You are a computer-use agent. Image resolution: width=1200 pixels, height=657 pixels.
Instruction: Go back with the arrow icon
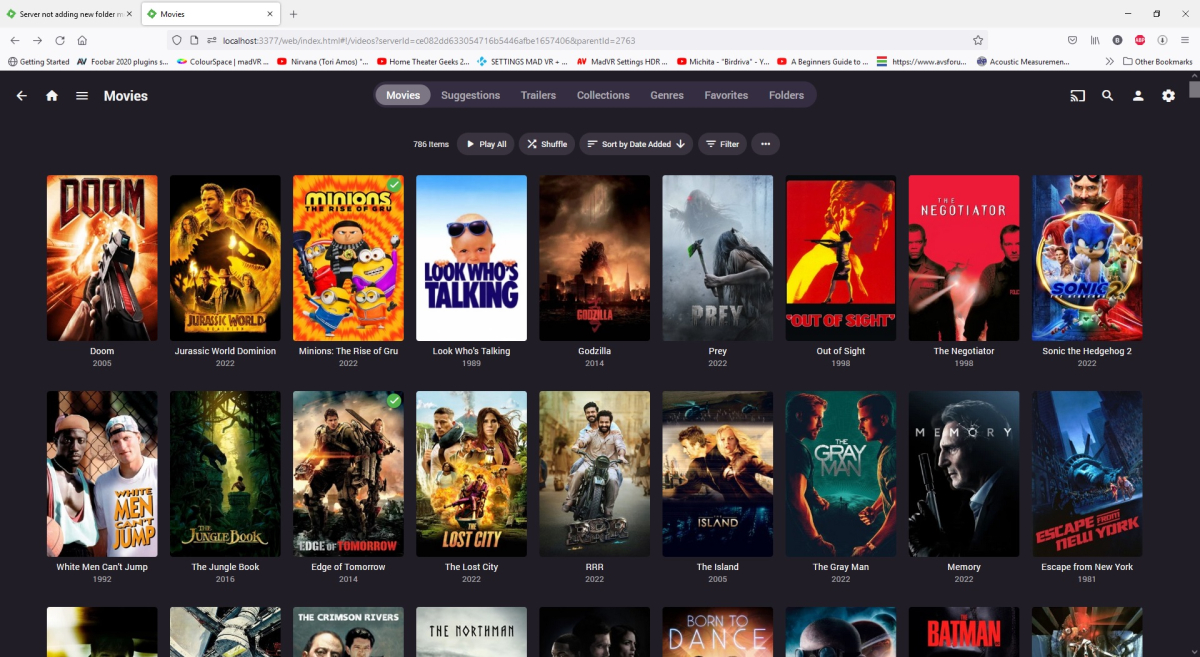click(x=21, y=95)
